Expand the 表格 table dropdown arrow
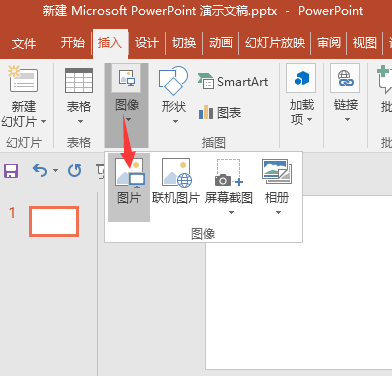This screenshot has width=392, height=376. pos(80,122)
